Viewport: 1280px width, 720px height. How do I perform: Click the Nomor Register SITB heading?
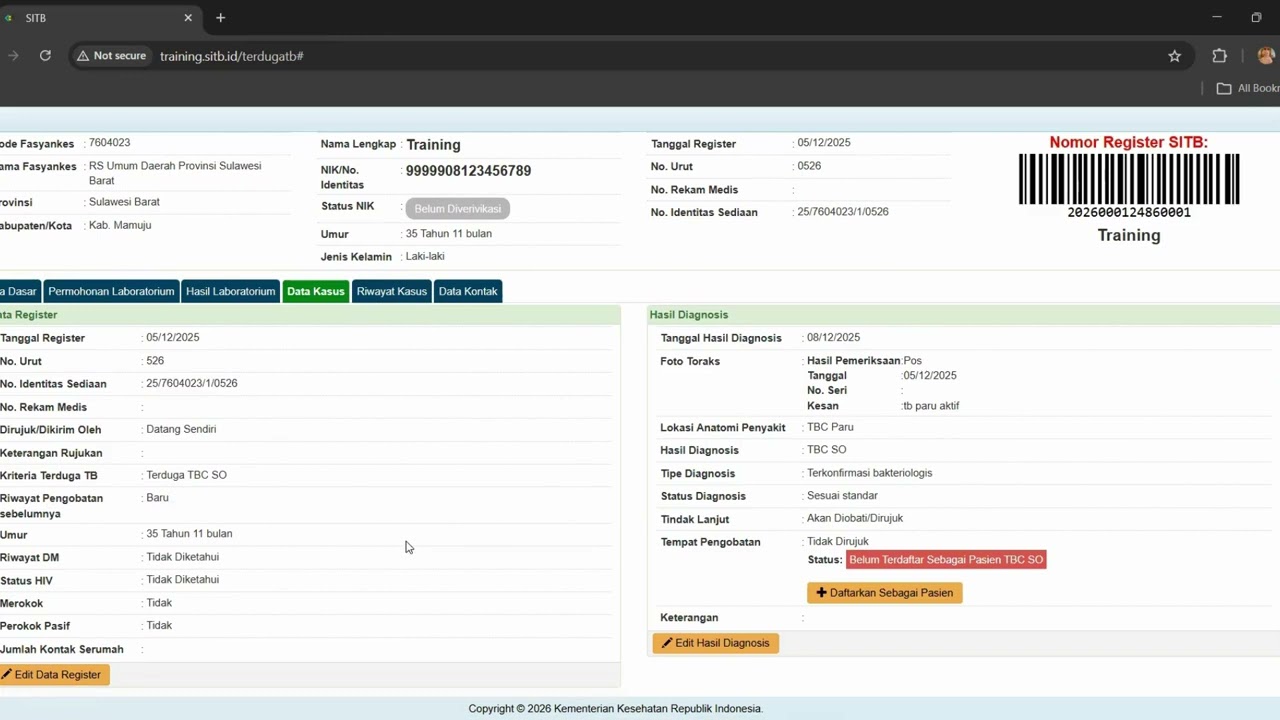(1129, 143)
